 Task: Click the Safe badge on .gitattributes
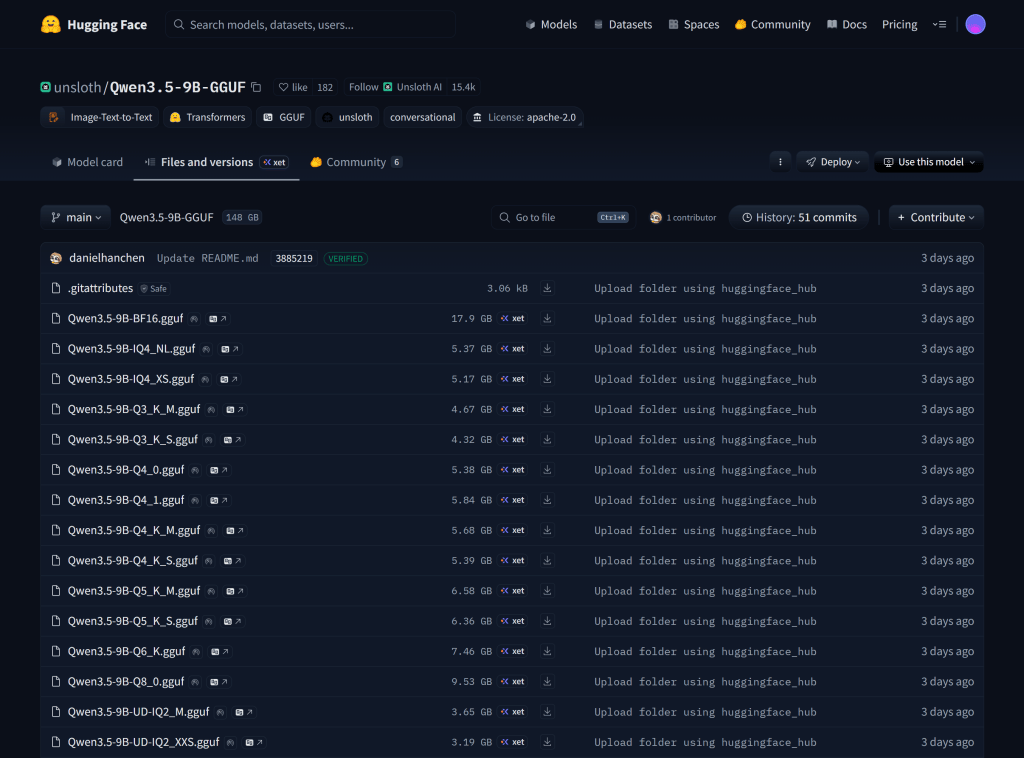click(x=153, y=289)
